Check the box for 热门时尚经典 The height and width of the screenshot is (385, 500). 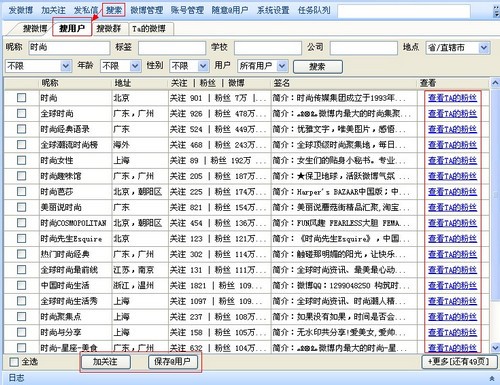click(x=21, y=254)
